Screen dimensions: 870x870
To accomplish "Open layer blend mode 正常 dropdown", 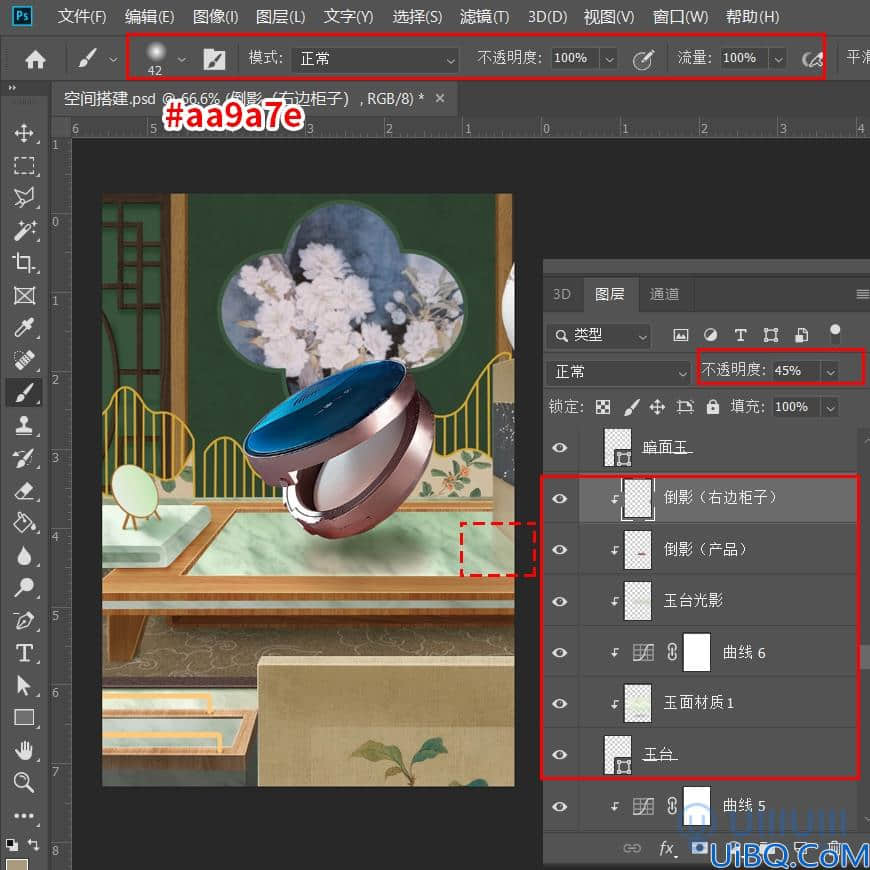I will (618, 372).
